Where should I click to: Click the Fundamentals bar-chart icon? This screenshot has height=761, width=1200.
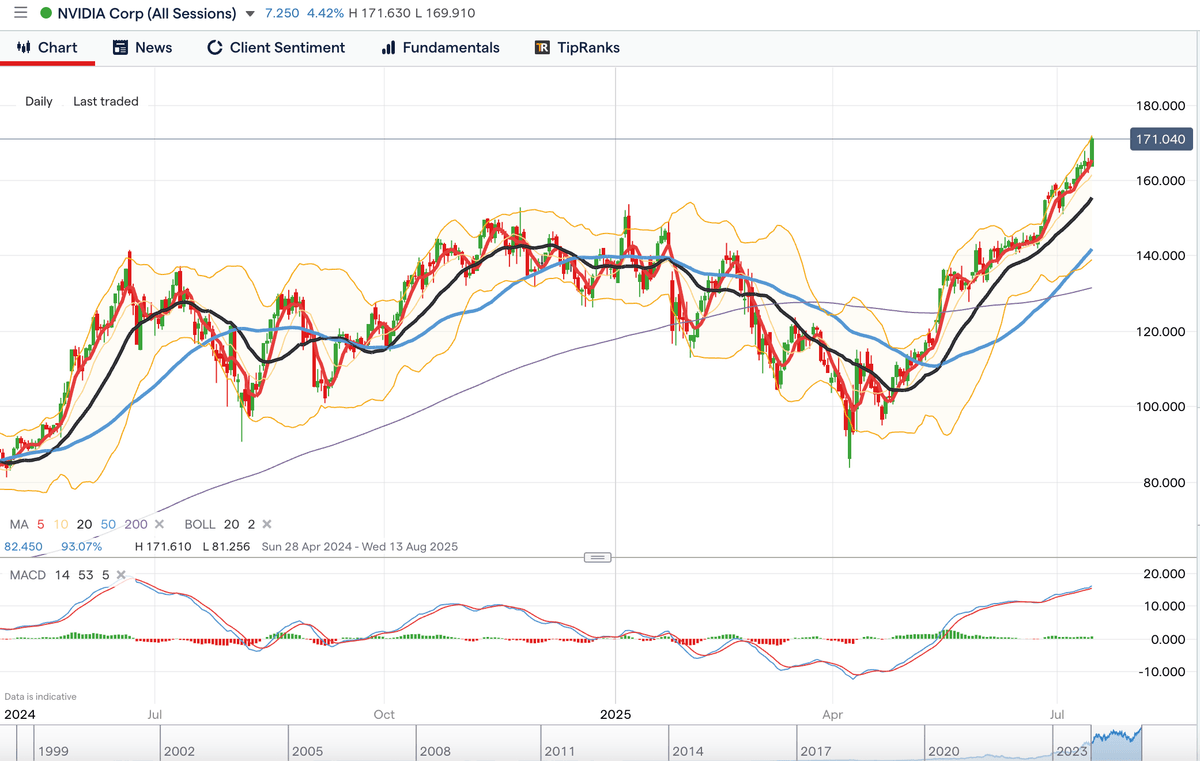click(x=389, y=47)
